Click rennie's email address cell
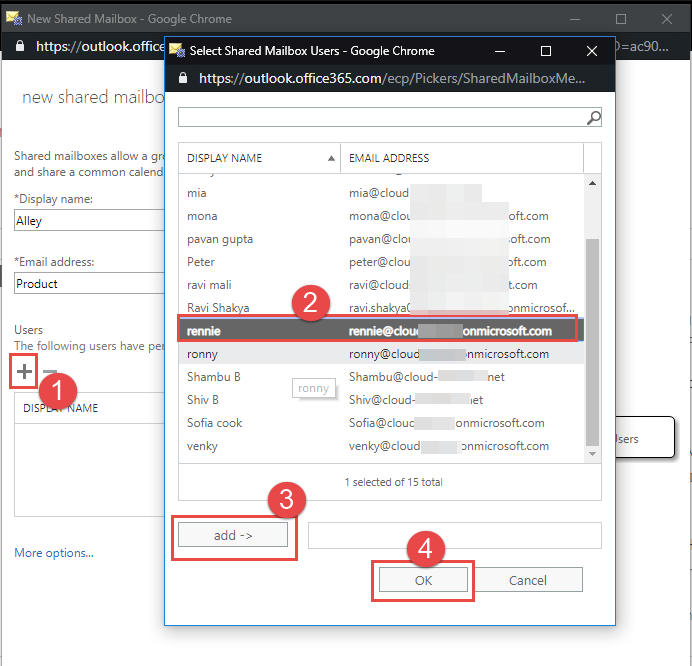 [x=450, y=331]
